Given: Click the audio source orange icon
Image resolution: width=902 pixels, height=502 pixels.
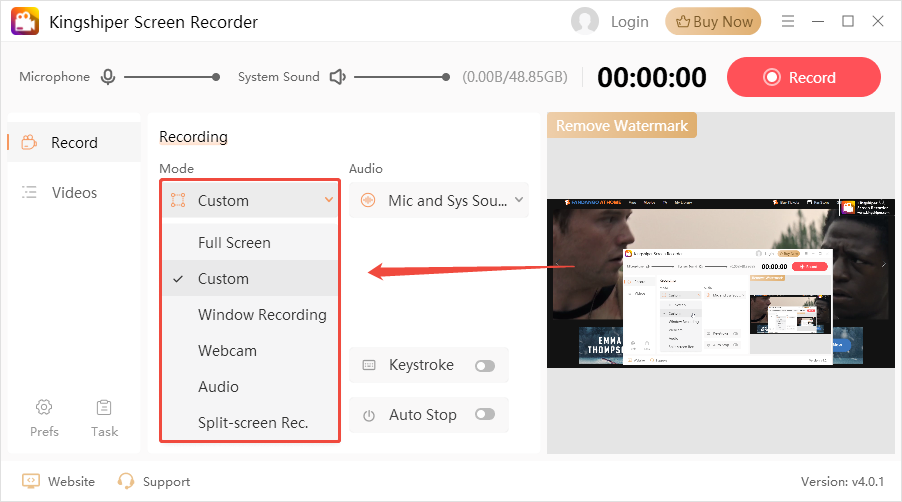Looking at the screenshot, I should pos(368,200).
